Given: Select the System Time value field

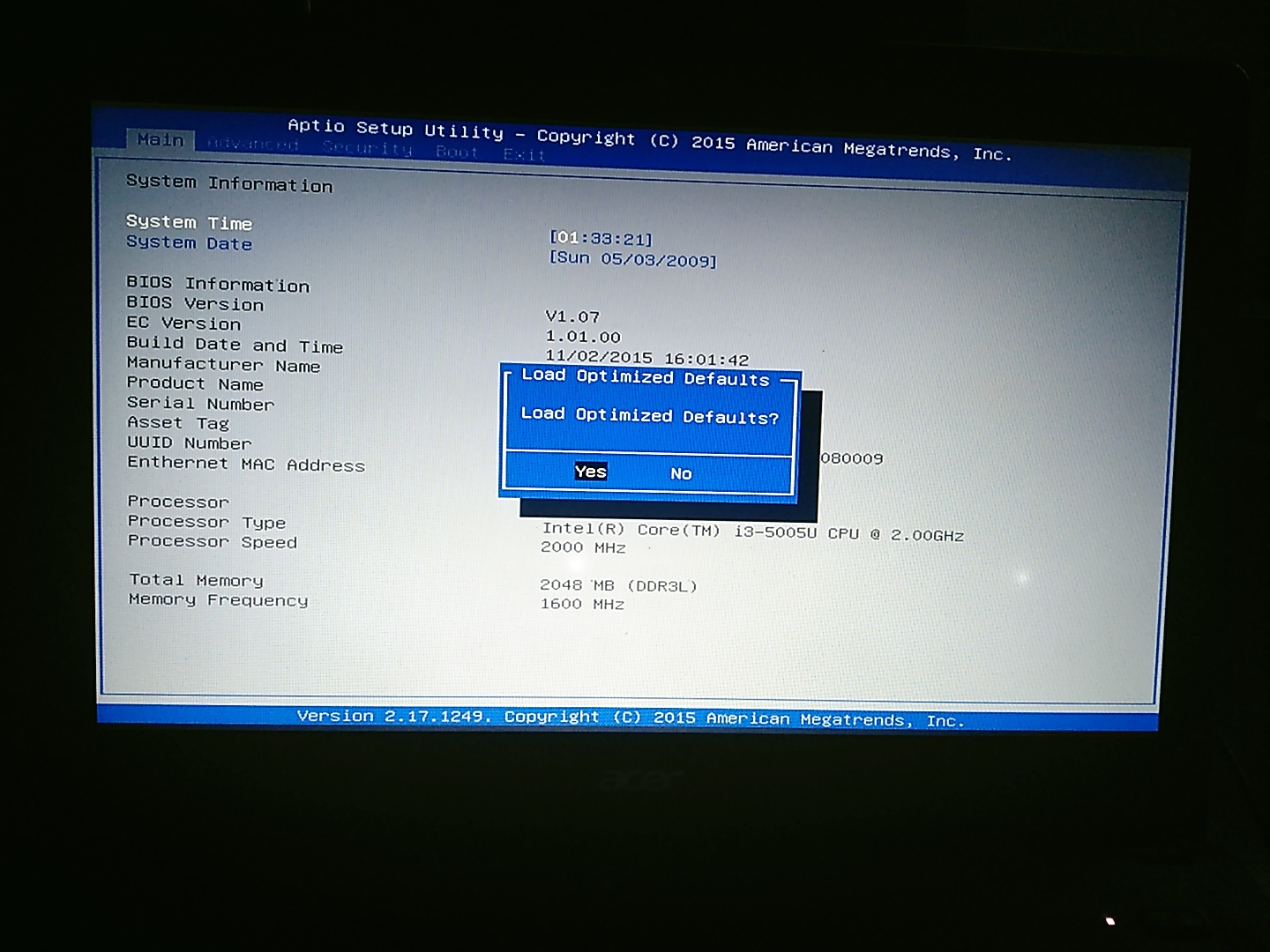Looking at the screenshot, I should [601, 239].
